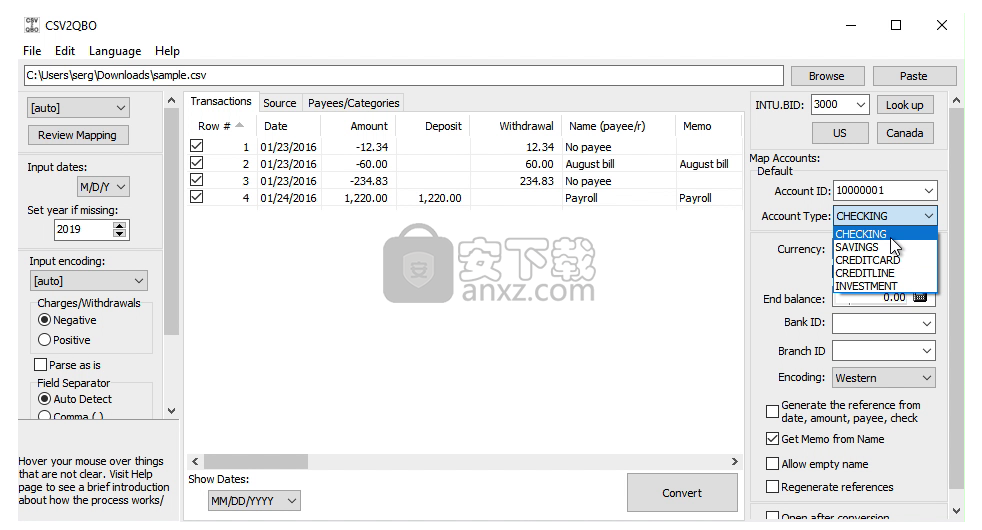982x530 pixels.
Task: Uncheck transaction row 1 checkbox
Action: [197, 146]
